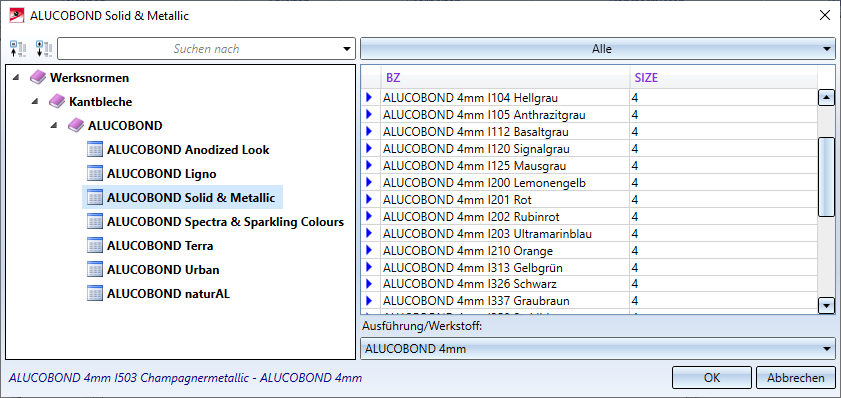The image size is (841, 398).
Task: Click table icon beside ALUCOBOND Spectra & Sparkling Colours
Action: point(95,222)
